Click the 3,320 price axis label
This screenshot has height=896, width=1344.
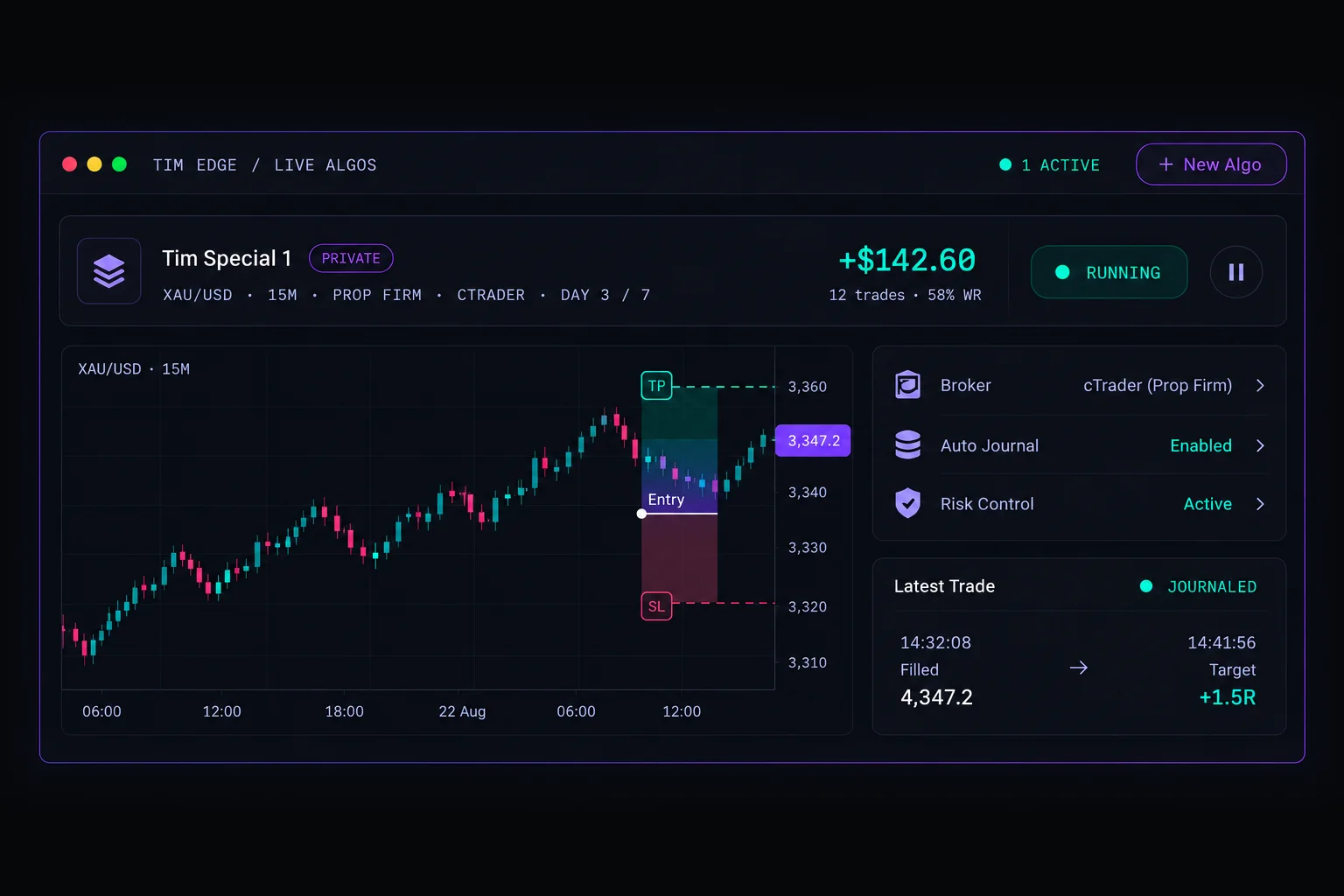[x=808, y=606]
